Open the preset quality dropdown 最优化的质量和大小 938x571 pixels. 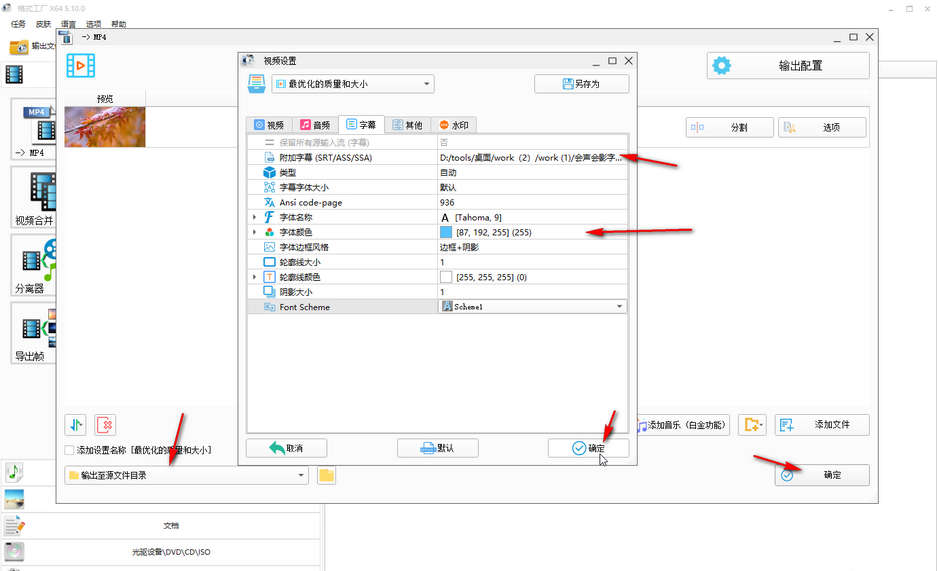tap(353, 84)
